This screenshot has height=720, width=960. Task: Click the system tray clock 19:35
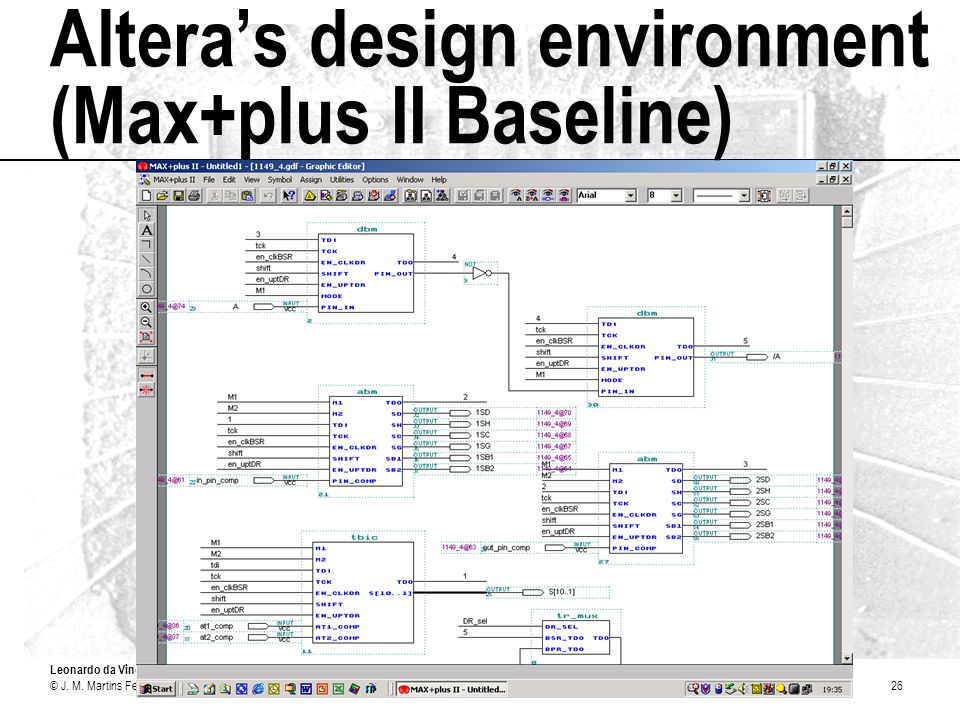point(831,689)
